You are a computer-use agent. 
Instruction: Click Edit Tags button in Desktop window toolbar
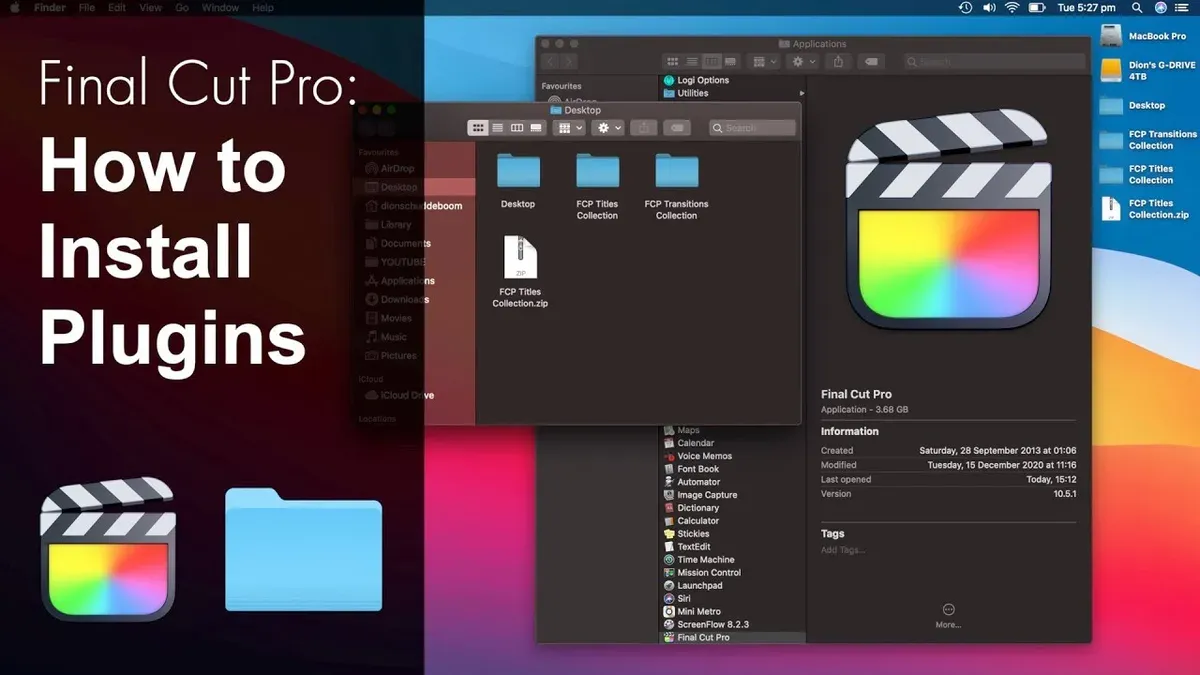point(677,128)
